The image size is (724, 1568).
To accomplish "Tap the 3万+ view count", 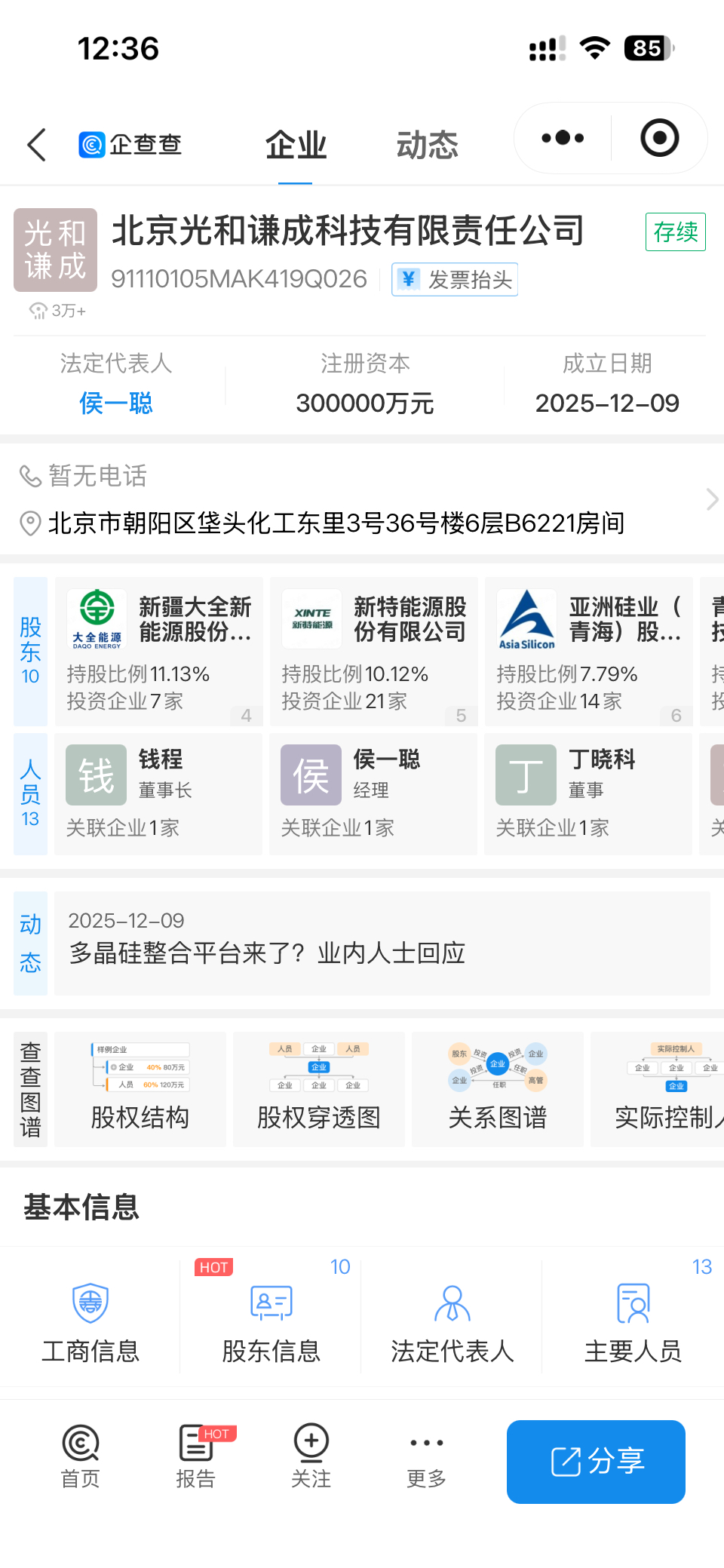I will (x=57, y=311).
